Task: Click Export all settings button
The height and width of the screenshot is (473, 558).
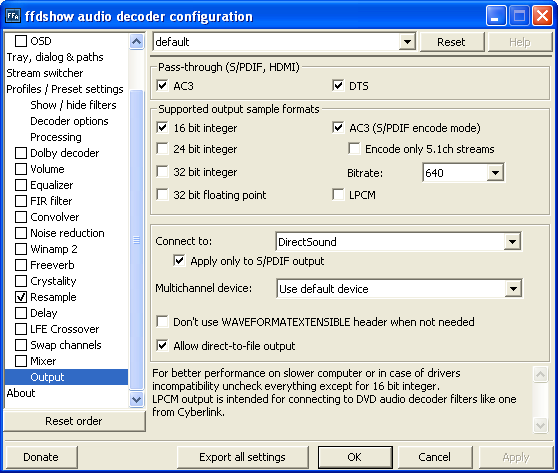Action: click(x=242, y=457)
